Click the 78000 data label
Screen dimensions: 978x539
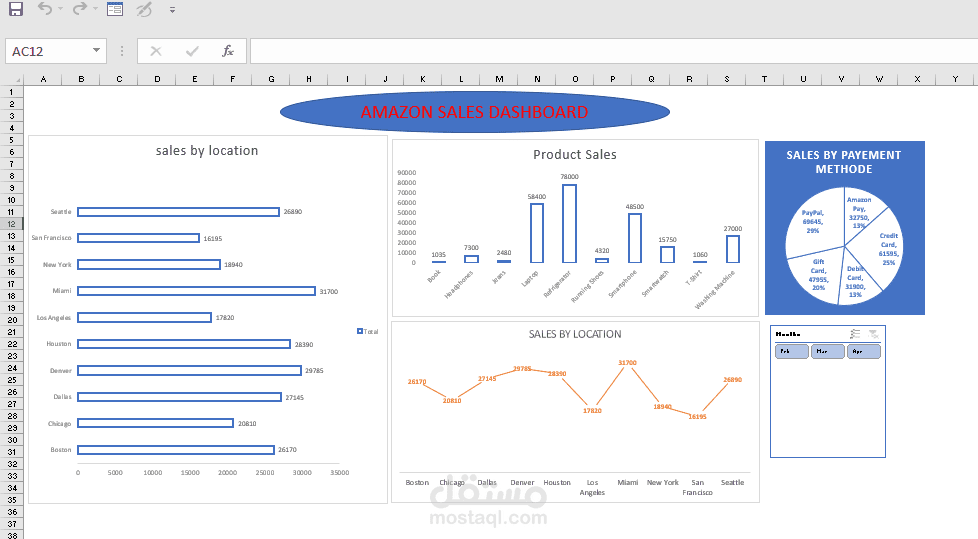coord(569,177)
